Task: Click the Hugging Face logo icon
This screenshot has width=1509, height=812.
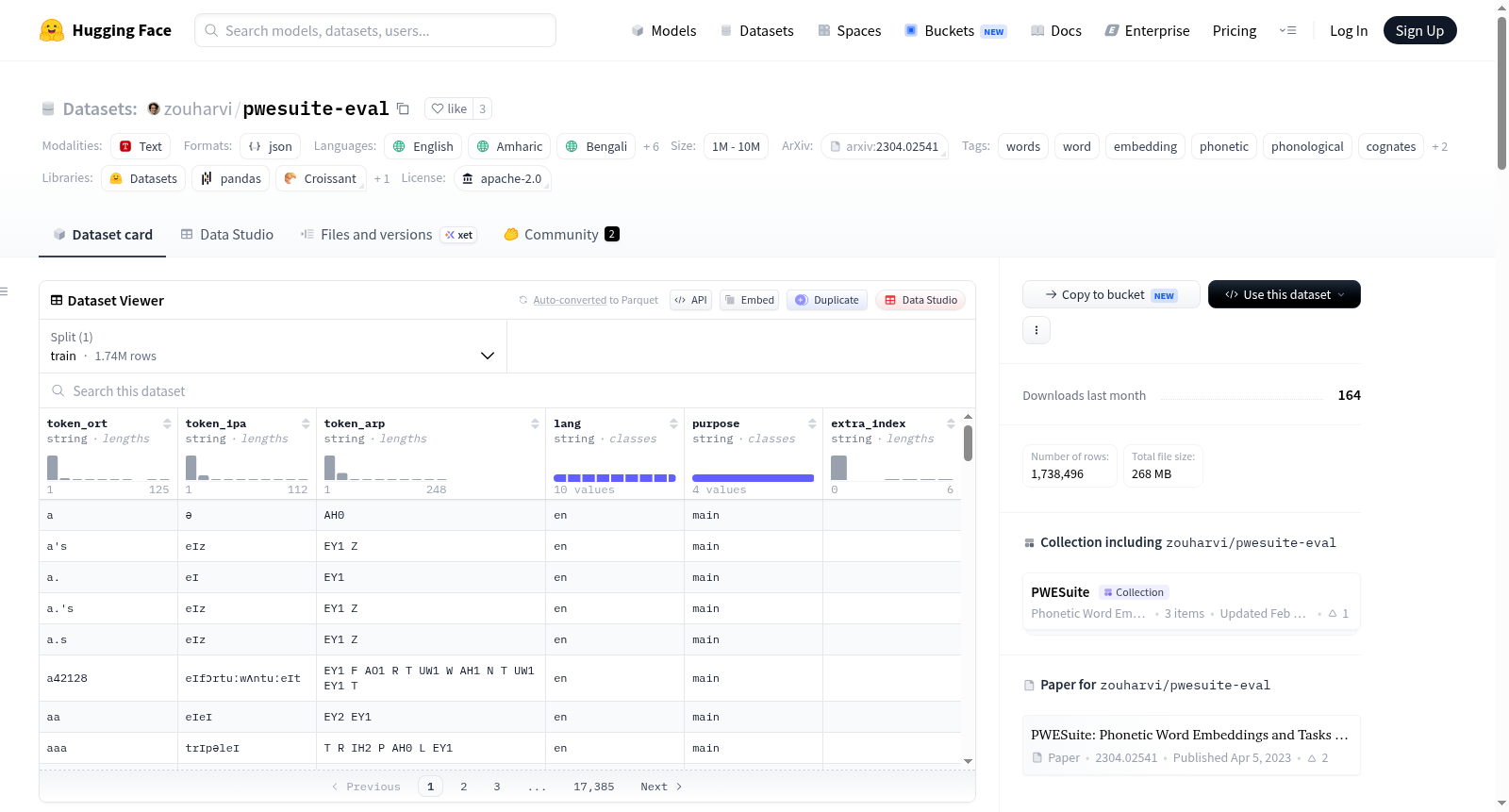Action: (52, 30)
